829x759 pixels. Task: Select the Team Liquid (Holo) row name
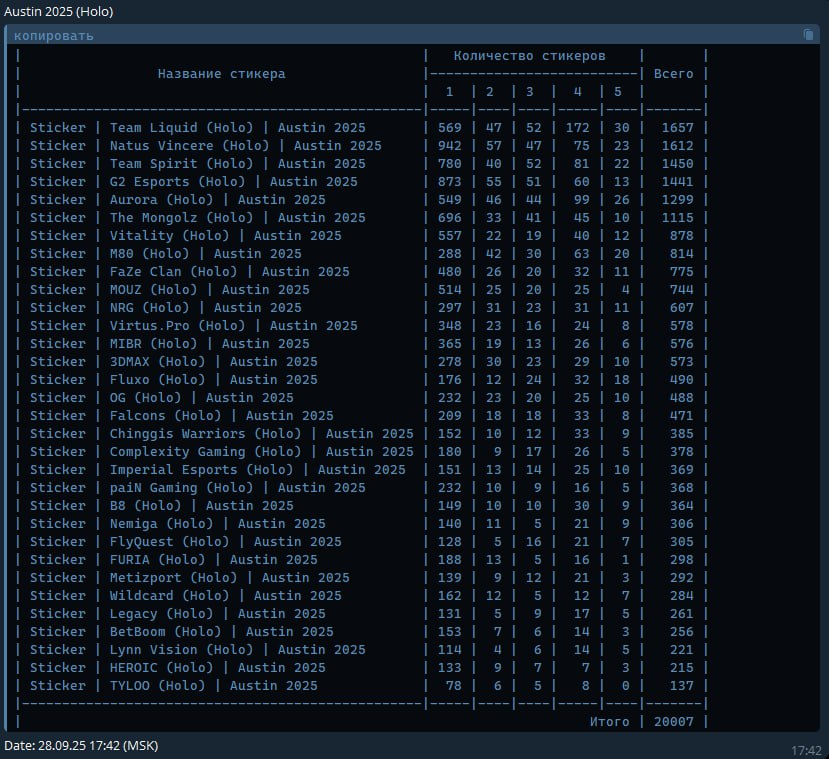[197, 127]
